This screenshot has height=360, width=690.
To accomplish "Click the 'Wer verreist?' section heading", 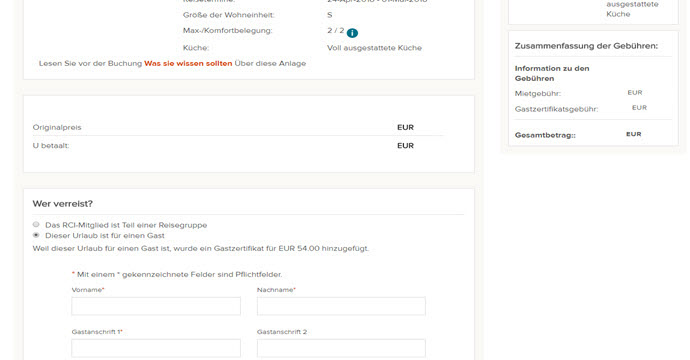I will [62, 204].
